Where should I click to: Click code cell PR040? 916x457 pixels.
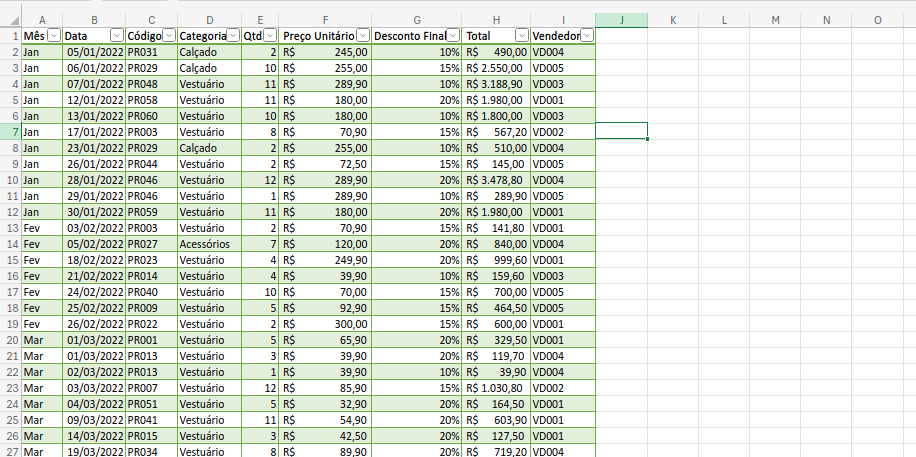pyautogui.click(x=152, y=292)
